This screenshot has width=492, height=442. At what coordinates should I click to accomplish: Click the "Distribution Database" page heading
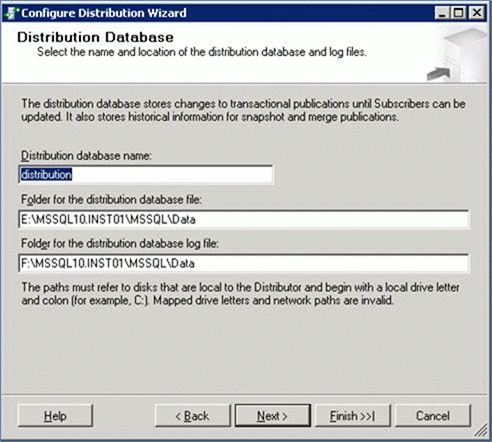(x=95, y=37)
